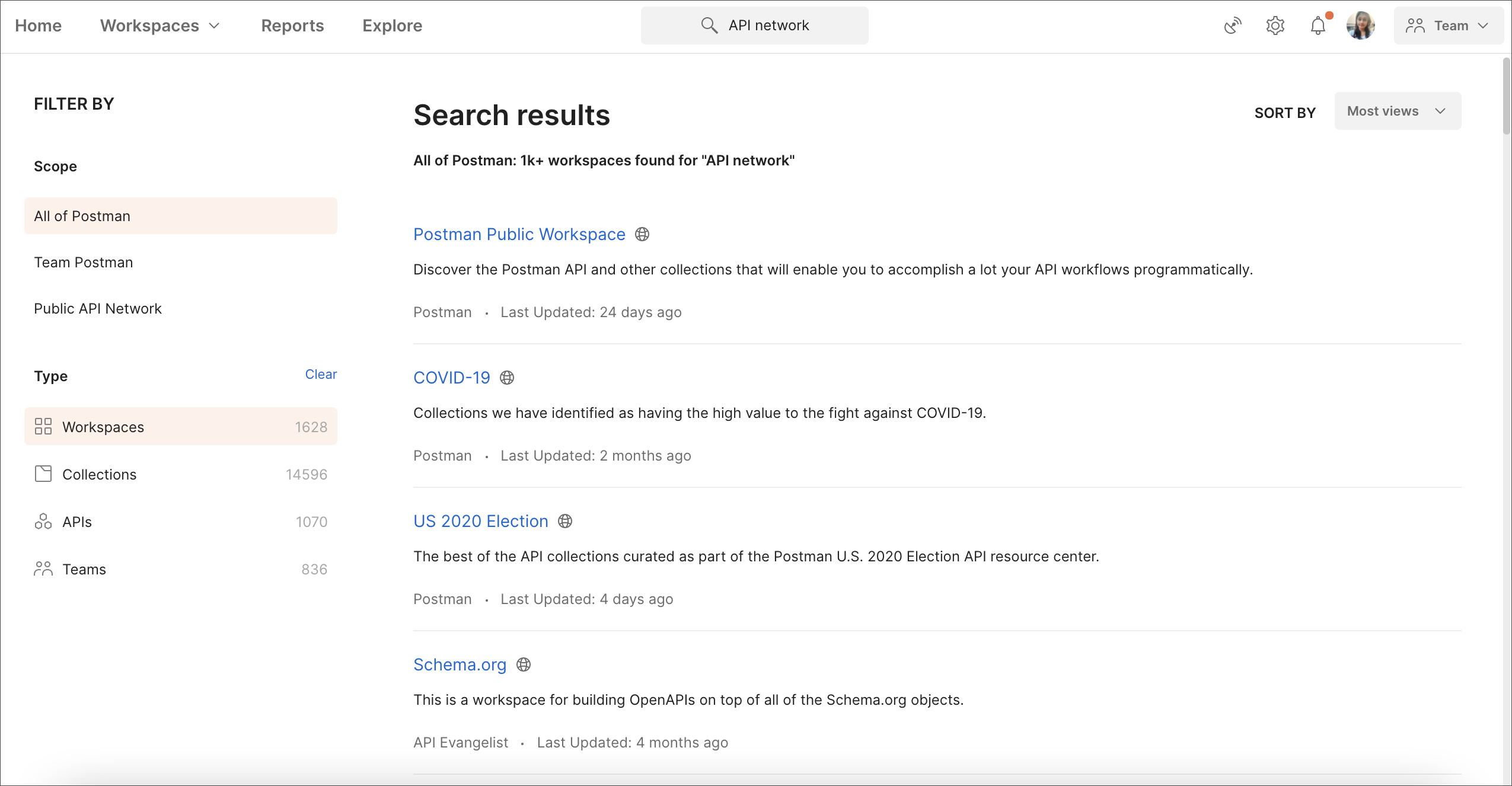Select Public API Network scope

181,308
